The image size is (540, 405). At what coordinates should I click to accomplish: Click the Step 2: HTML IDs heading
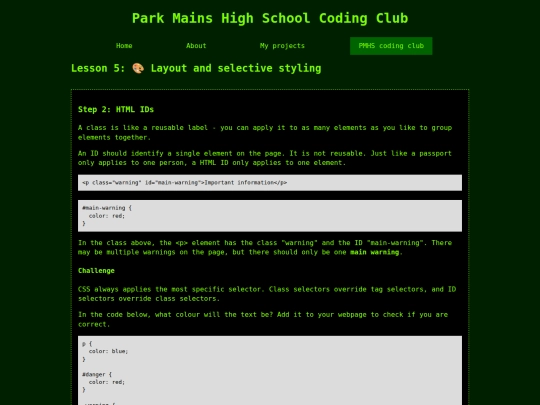[116, 110]
